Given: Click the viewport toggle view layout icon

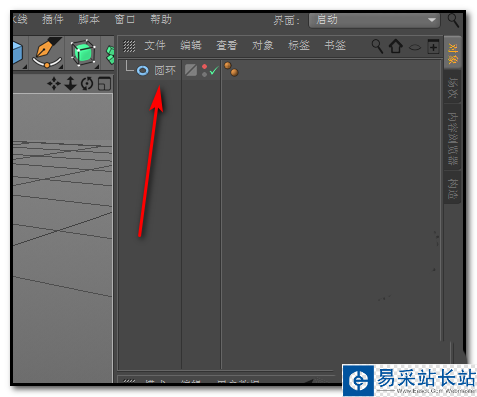Looking at the screenshot, I should point(104,84).
